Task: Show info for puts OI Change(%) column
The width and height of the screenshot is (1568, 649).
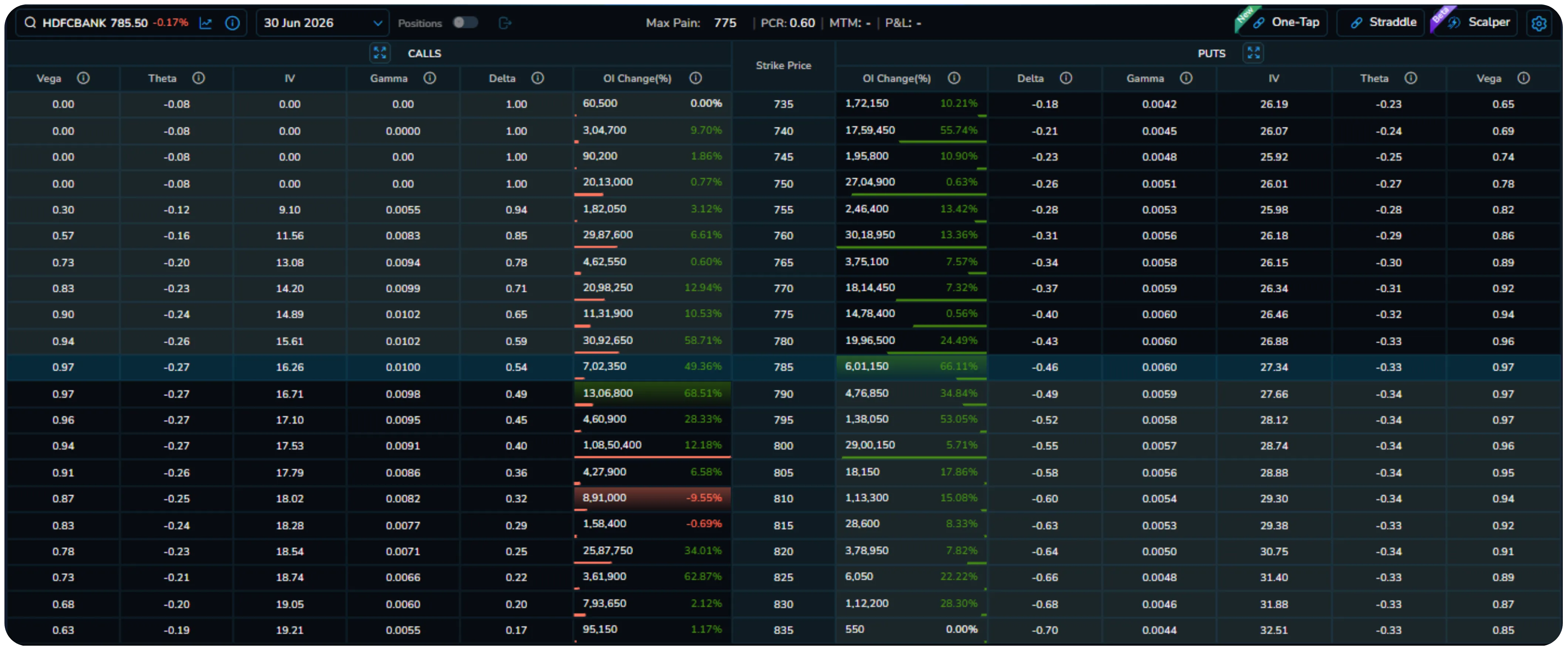Action: point(954,78)
